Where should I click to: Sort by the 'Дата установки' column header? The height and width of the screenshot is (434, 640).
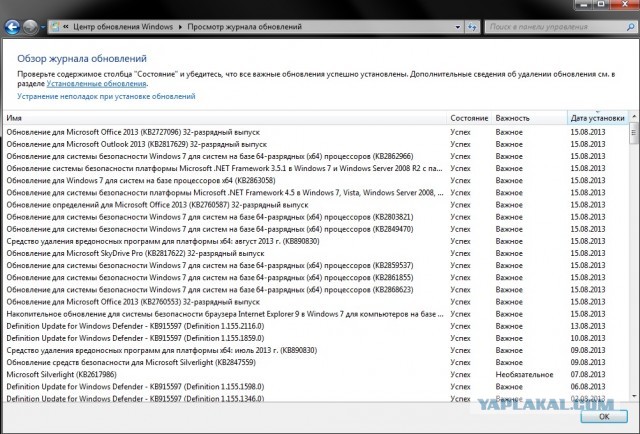pyautogui.click(x=598, y=118)
